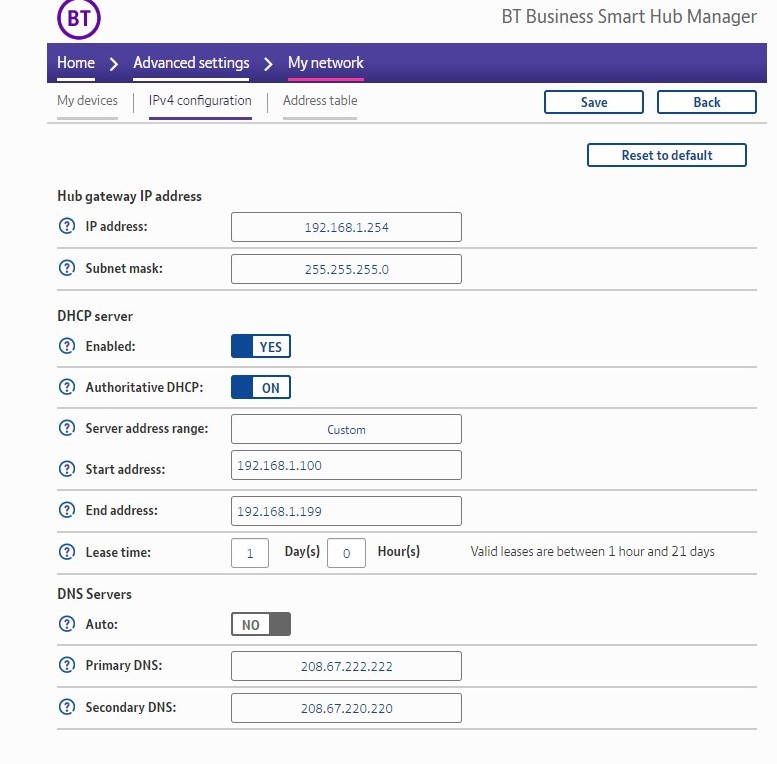Click Reset to default button
This screenshot has height=764, width=777.
coord(666,155)
